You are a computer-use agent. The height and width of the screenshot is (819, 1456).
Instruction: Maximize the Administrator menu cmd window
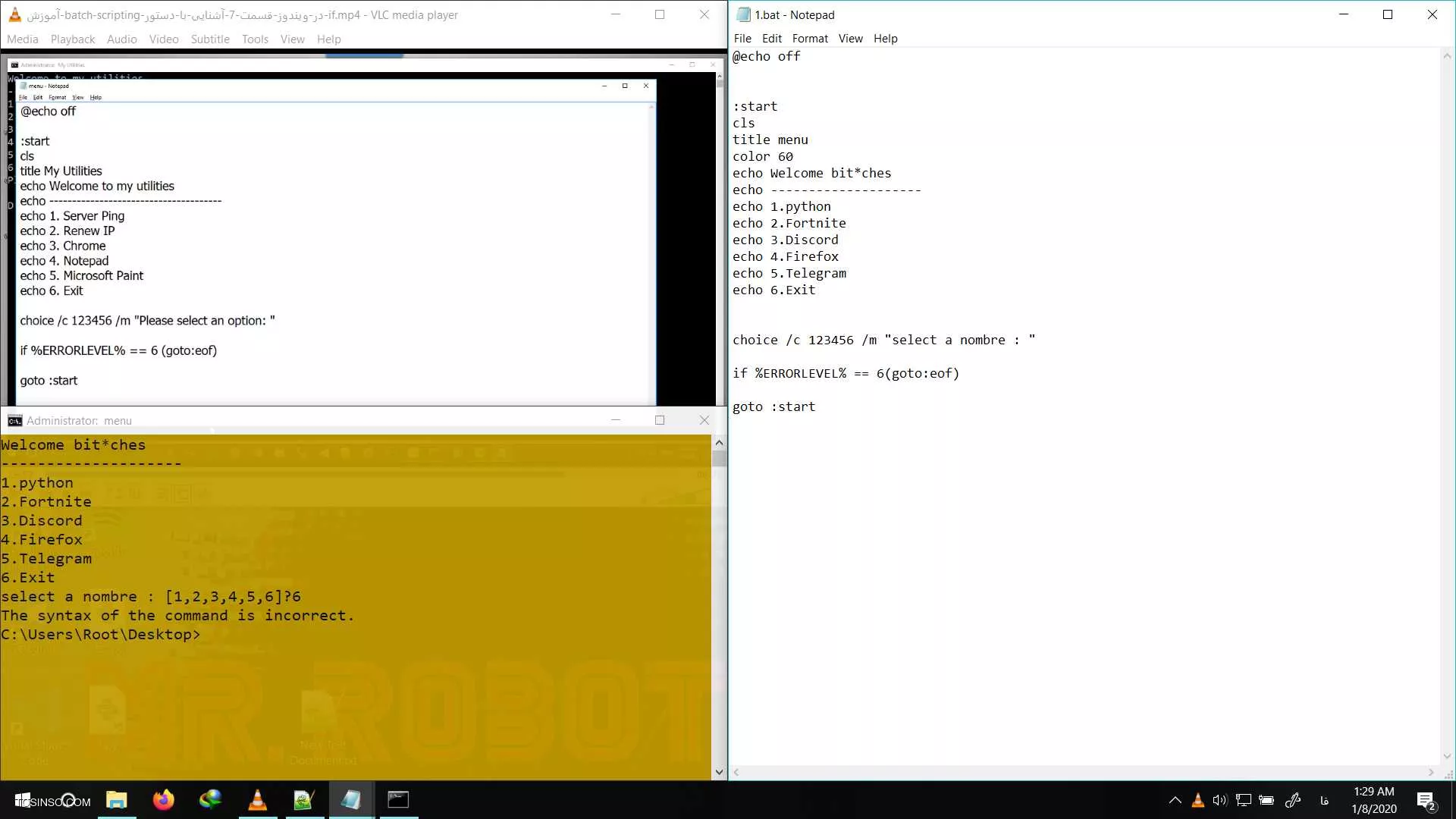pos(660,420)
